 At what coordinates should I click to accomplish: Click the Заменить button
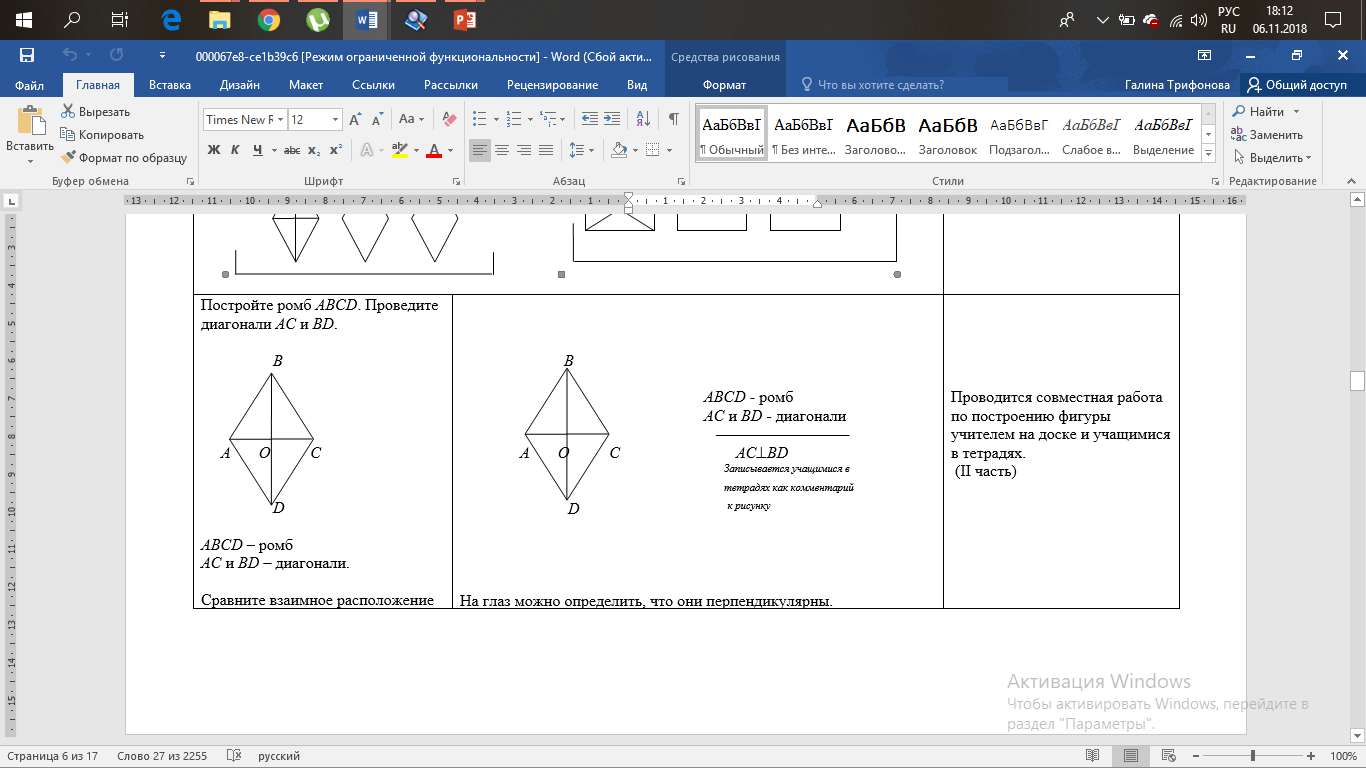coord(1267,134)
